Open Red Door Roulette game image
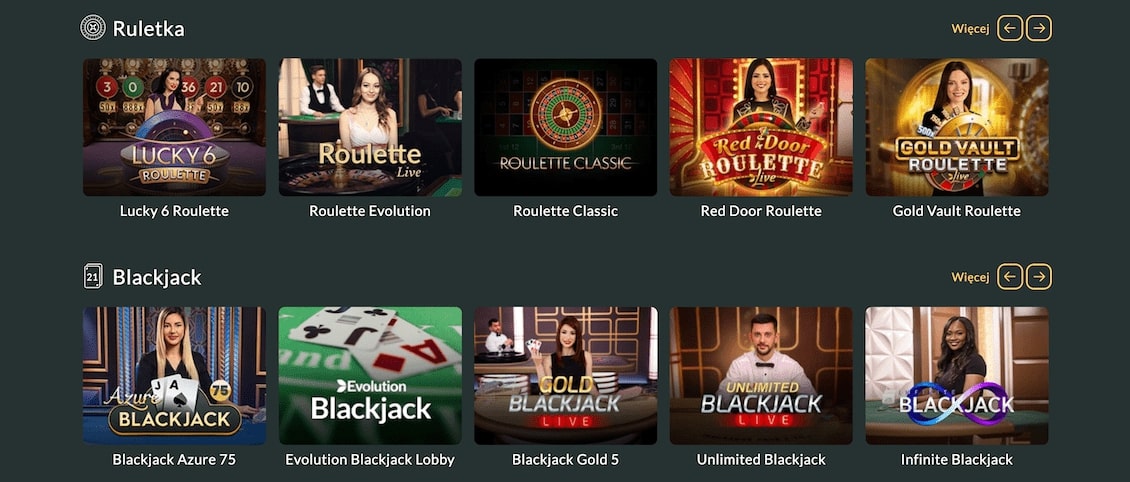 (x=761, y=128)
